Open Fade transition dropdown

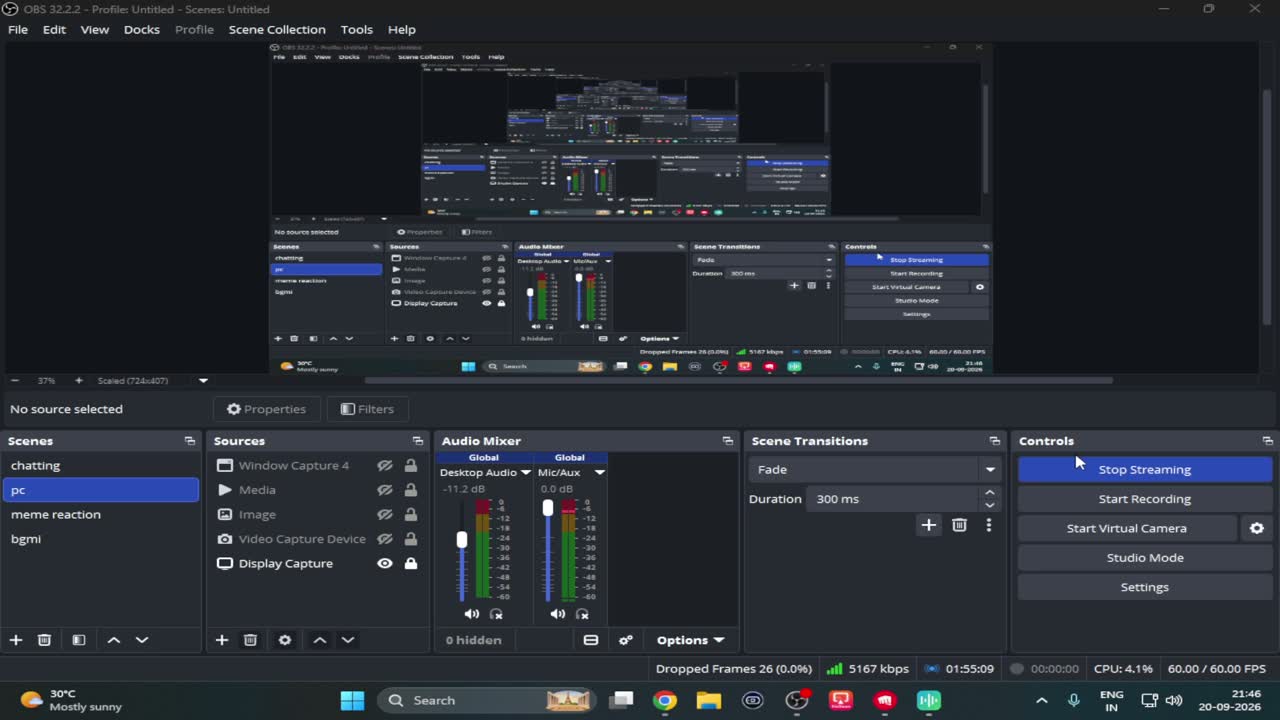click(x=876, y=469)
